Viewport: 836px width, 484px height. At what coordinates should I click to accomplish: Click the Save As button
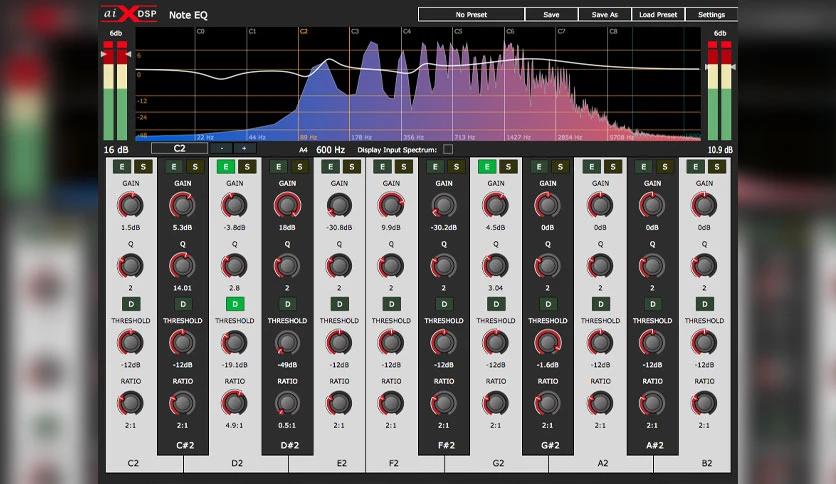[x=605, y=15]
